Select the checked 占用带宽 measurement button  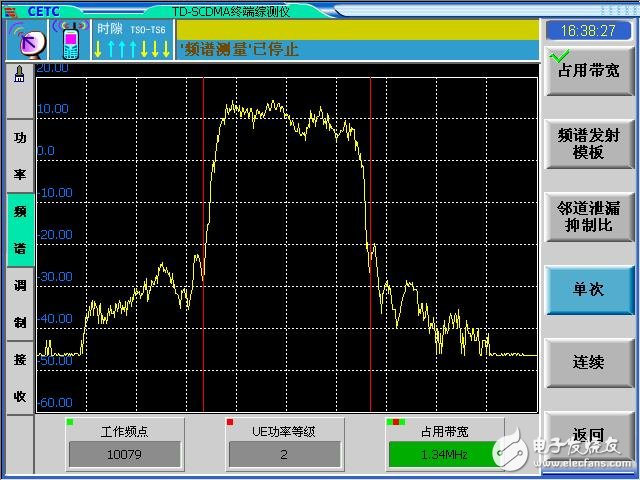[588, 72]
